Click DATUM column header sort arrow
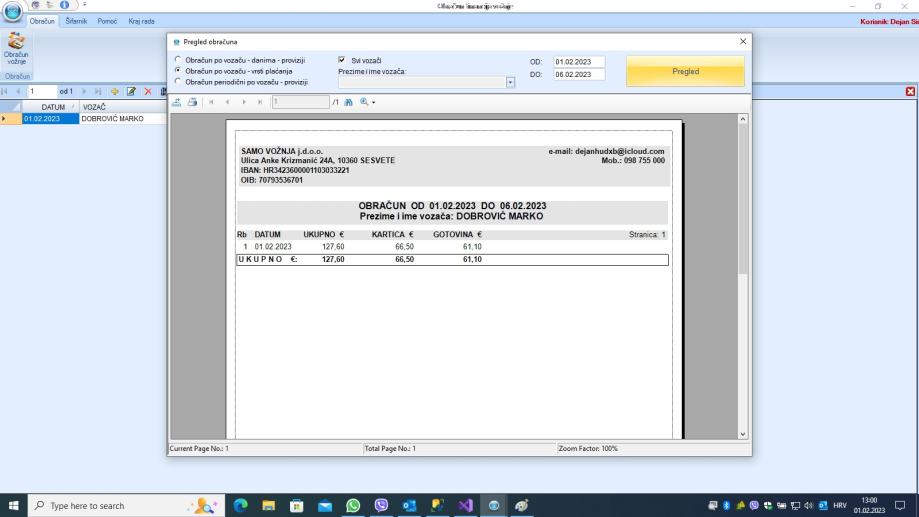 pyautogui.click(x=73, y=107)
